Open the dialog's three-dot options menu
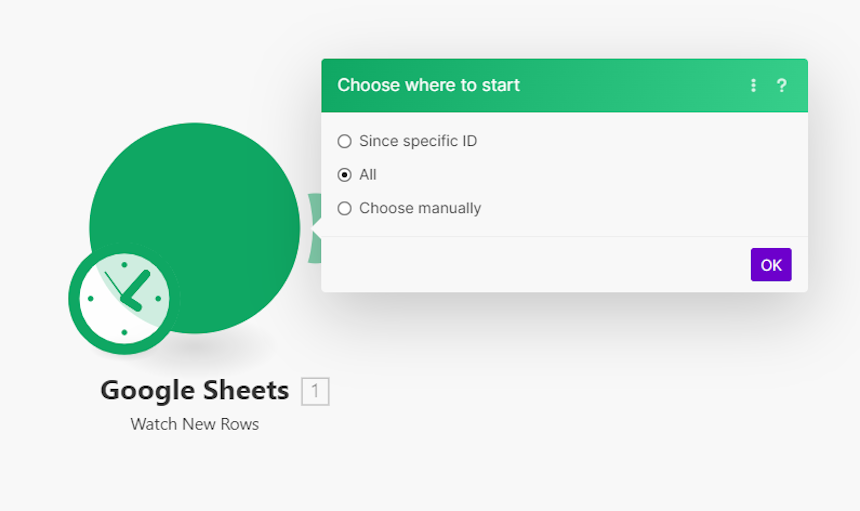The height and width of the screenshot is (511, 860). coord(753,86)
